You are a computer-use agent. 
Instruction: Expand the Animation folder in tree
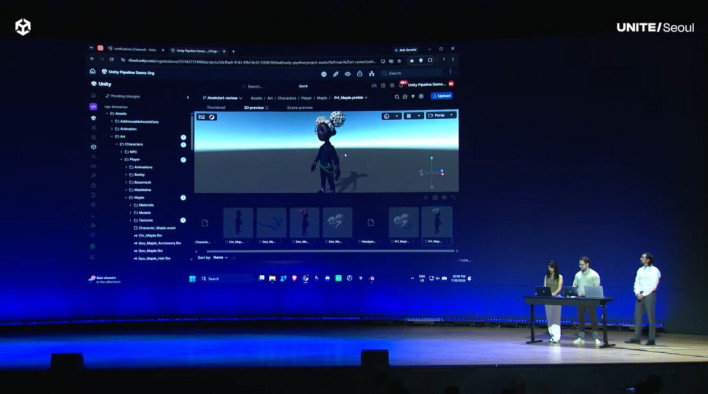(112, 129)
